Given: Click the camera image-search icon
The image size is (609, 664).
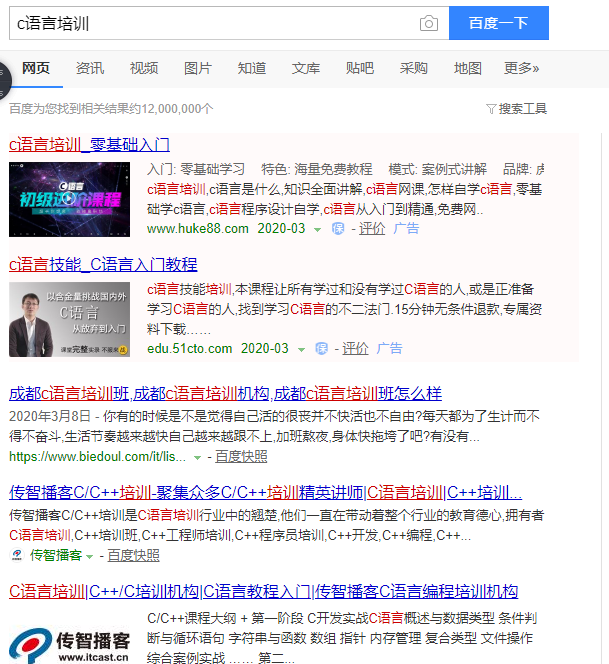Looking at the screenshot, I should pyautogui.click(x=429, y=23).
